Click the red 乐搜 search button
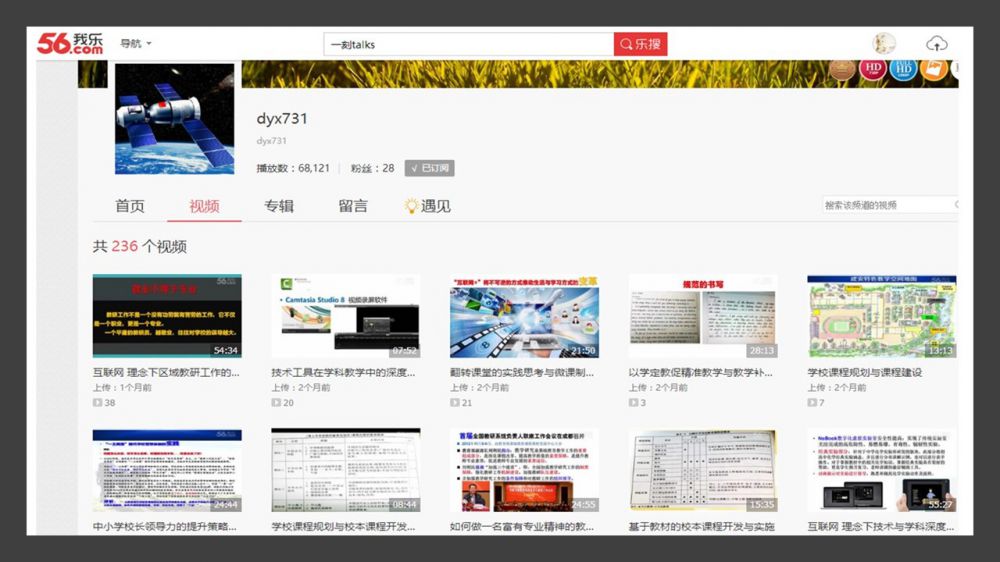The width and height of the screenshot is (1000, 562). pyautogui.click(x=640, y=44)
